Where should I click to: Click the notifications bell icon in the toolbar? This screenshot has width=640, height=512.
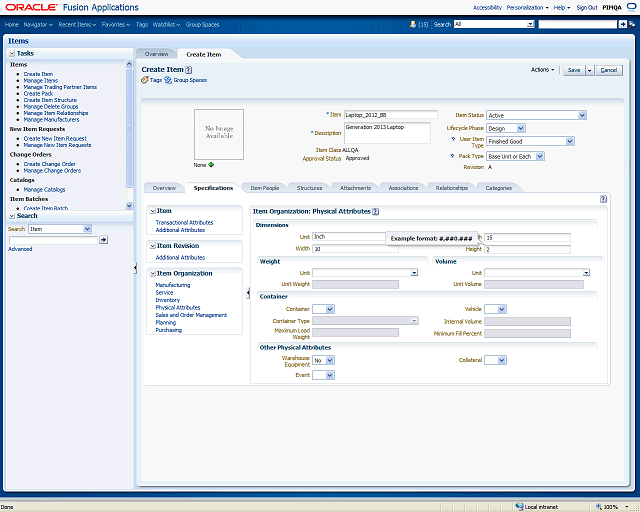[x=414, y=23]
